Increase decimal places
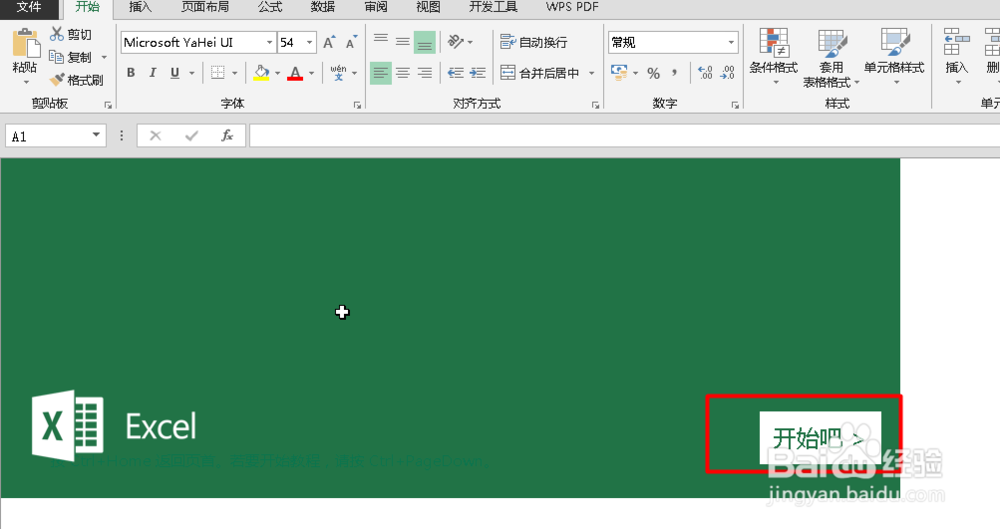 pos(705,73)
